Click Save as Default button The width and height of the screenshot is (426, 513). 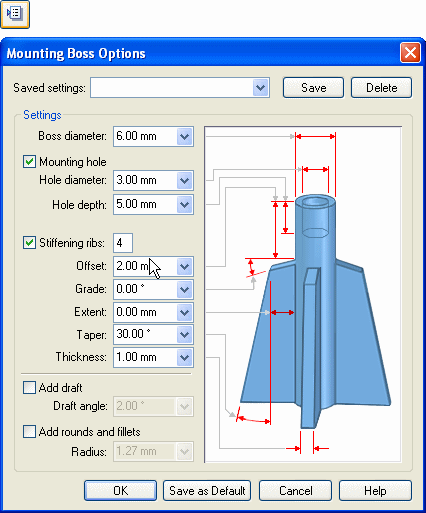point(207,491)
